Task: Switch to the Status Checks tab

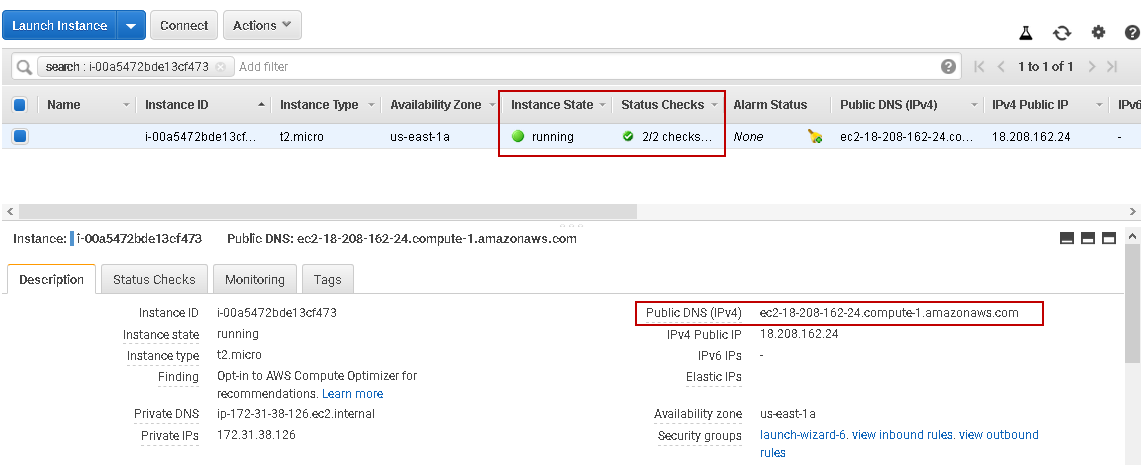Action: pyautogui.click(x=155, y=280)
